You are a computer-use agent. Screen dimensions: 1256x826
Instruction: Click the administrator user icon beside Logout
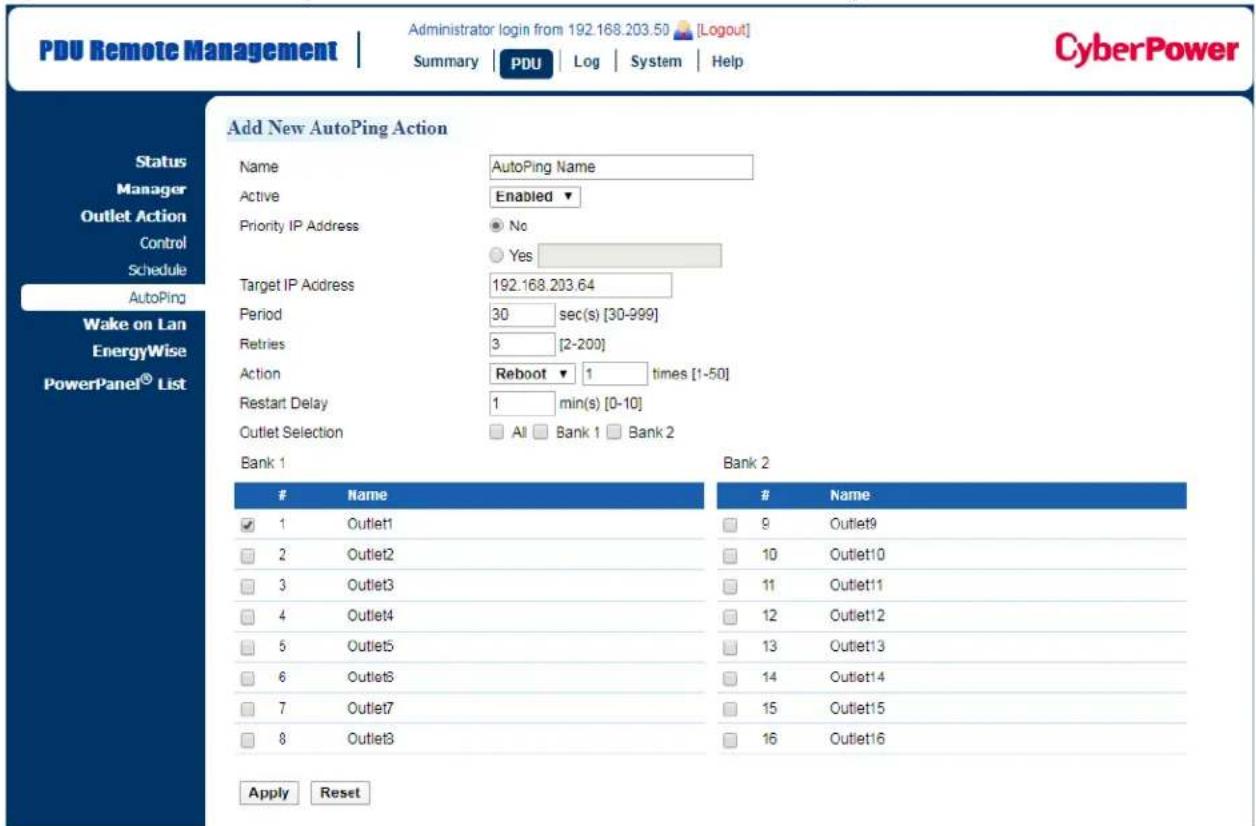pyautogui.click(x=682, y=30)
